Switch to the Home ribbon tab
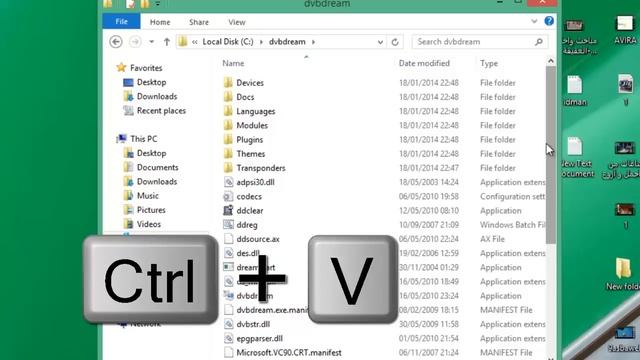Viewport: 640px width, 360px height. (x=160, y=22)
